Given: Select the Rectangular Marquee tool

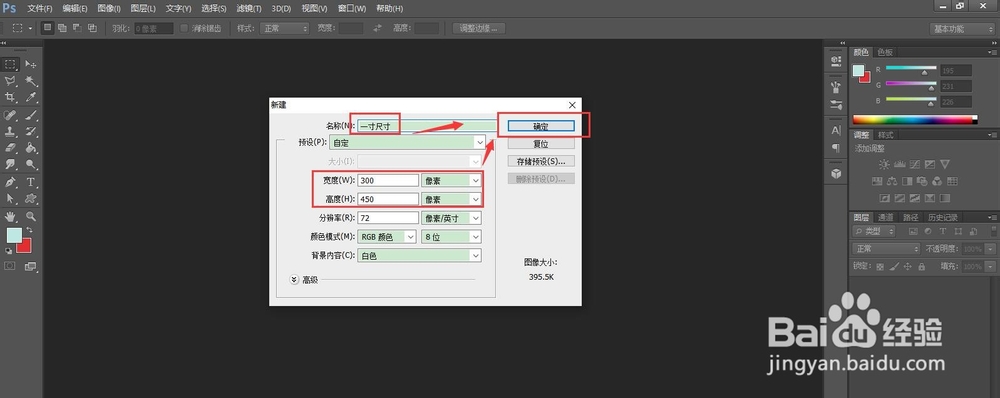Looking at the screenshot, I should 10,64.
